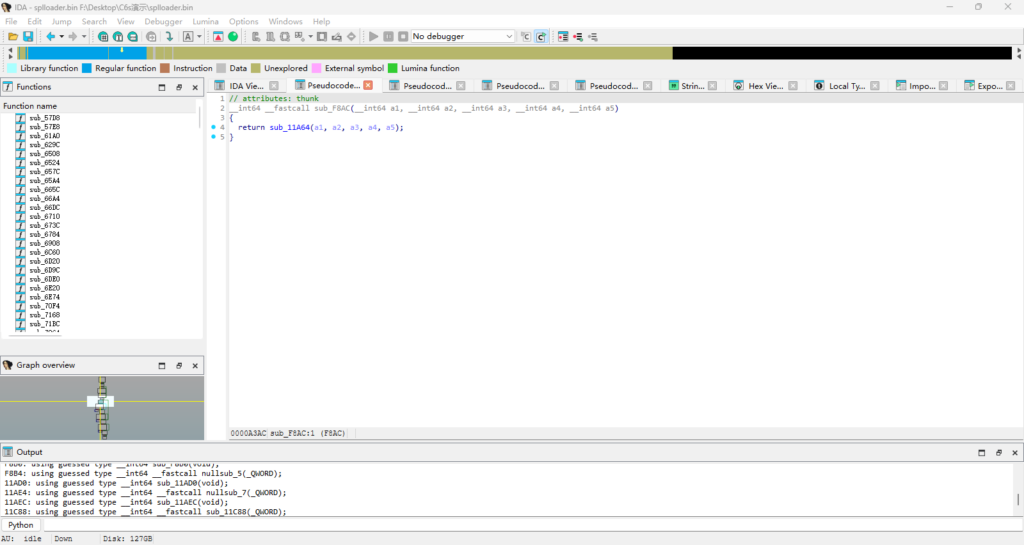This screenshot has width=1024, height=545.
Task: Open the Debugger menu
Action: tap(163, 22)
